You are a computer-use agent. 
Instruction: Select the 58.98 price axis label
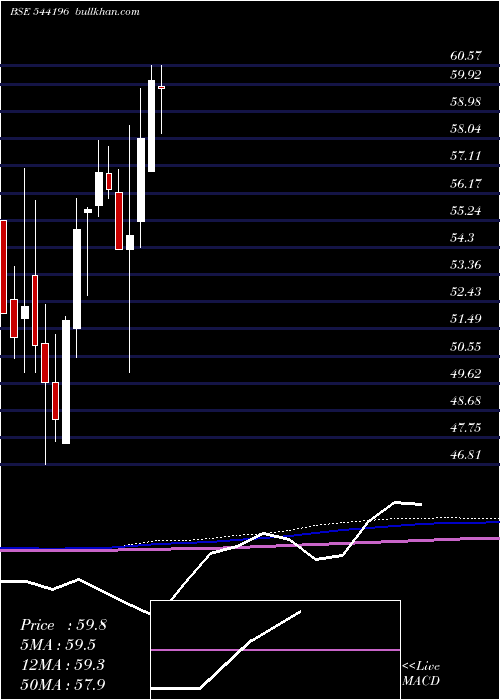pyautogui.click(x=466, y=102)
